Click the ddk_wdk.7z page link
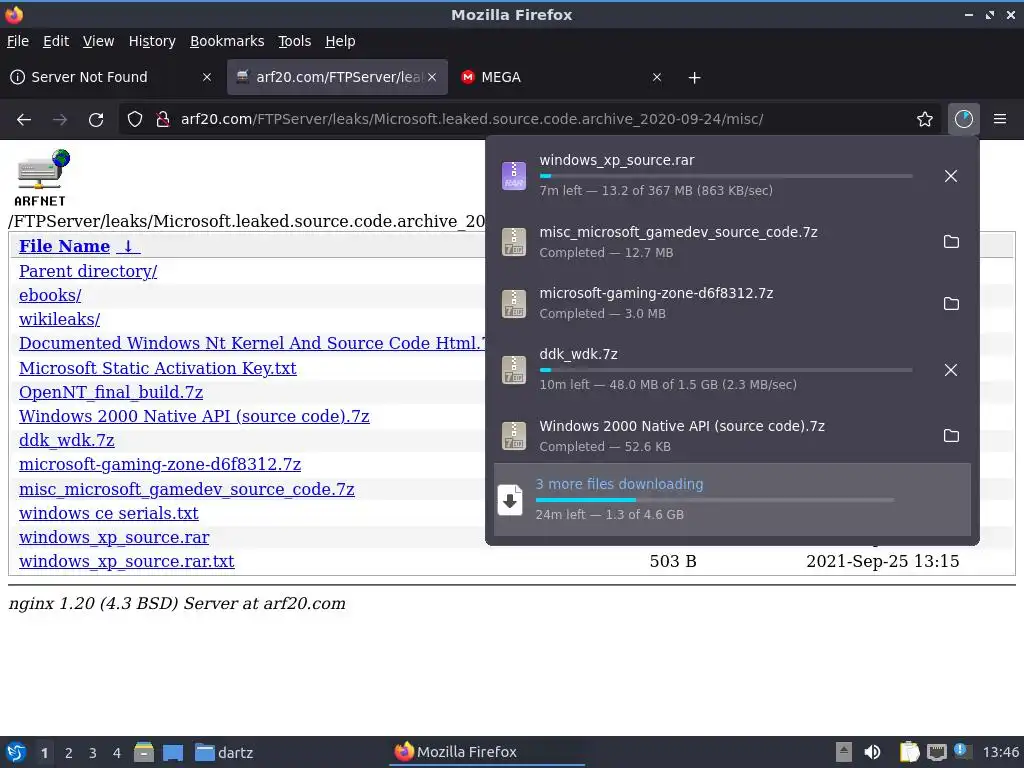The width and height of the screenshot is (1024, 768). point(67,440)
